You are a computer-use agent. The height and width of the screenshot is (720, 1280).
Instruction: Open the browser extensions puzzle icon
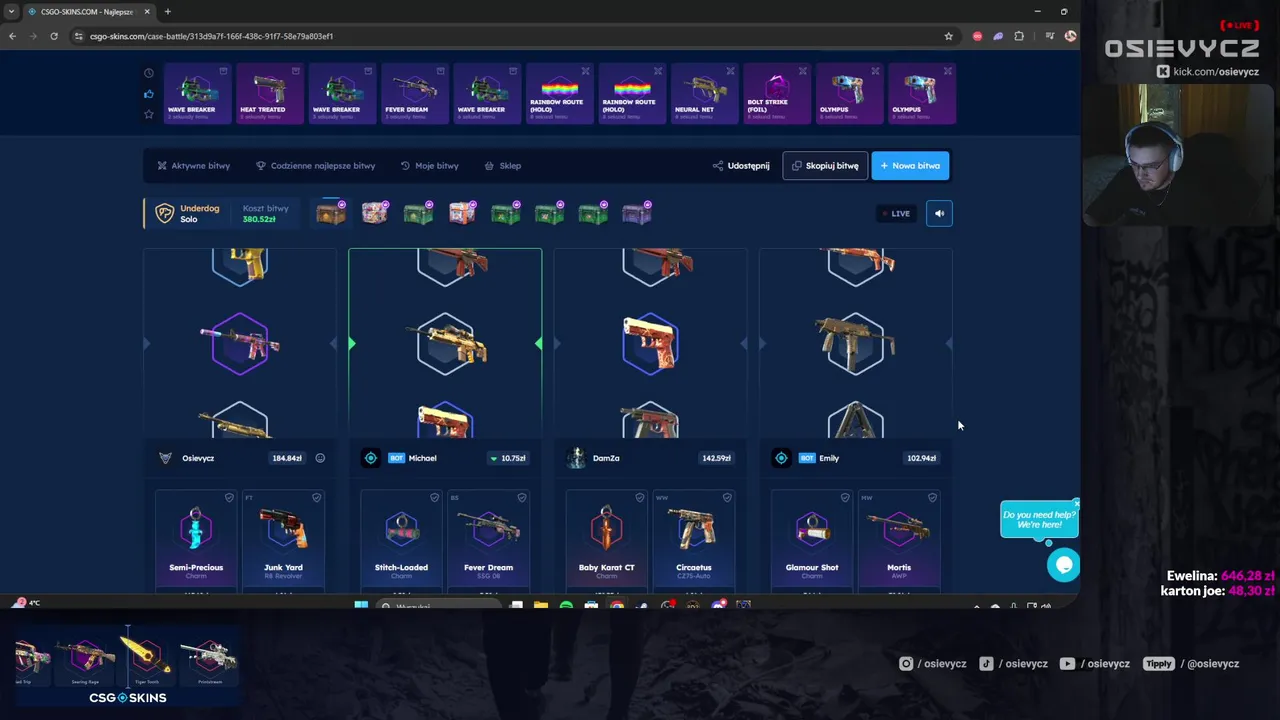[1019, 36]
